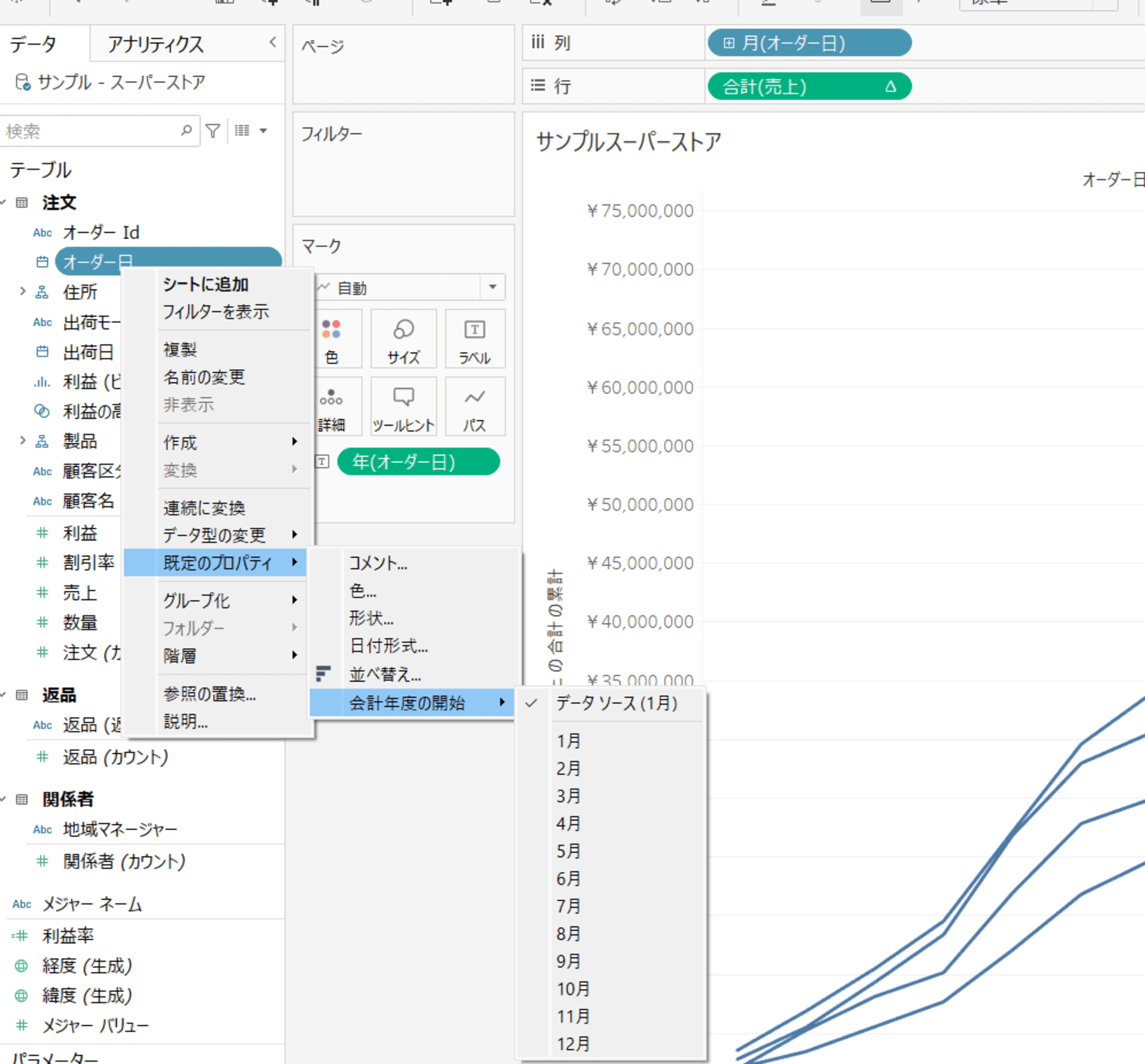1145x1064 pixels.
Task: Click 参照の置換... menu item
Action: tap(218, 694)
